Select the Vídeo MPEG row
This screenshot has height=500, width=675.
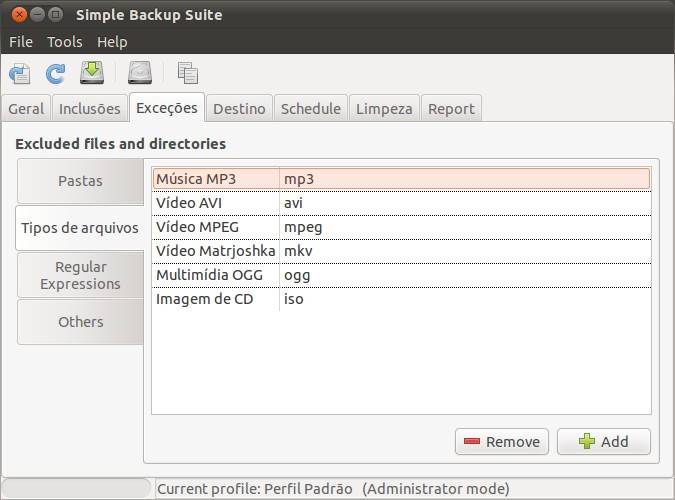click(401, 227)
